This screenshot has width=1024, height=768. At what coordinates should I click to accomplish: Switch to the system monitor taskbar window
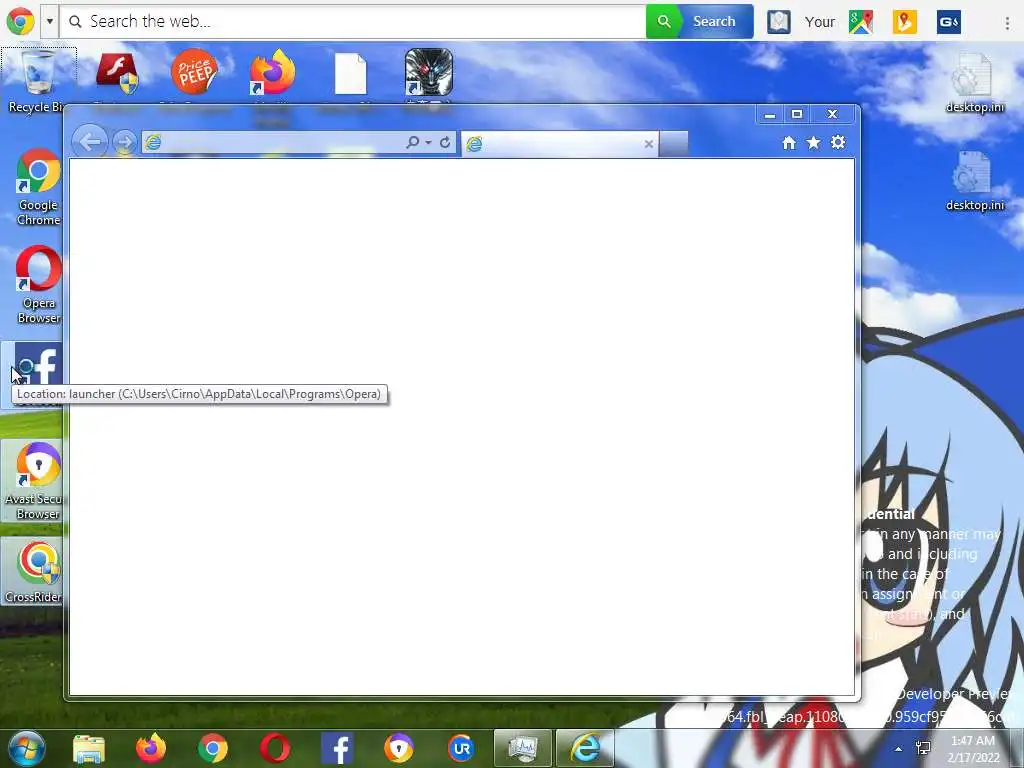pyautogui.click(x=523, y=748)
